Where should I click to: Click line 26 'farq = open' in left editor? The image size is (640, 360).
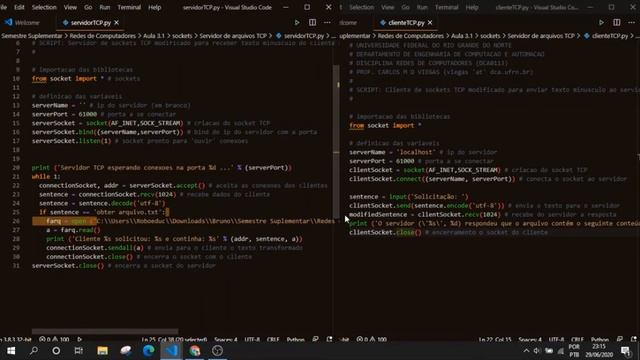183,221
